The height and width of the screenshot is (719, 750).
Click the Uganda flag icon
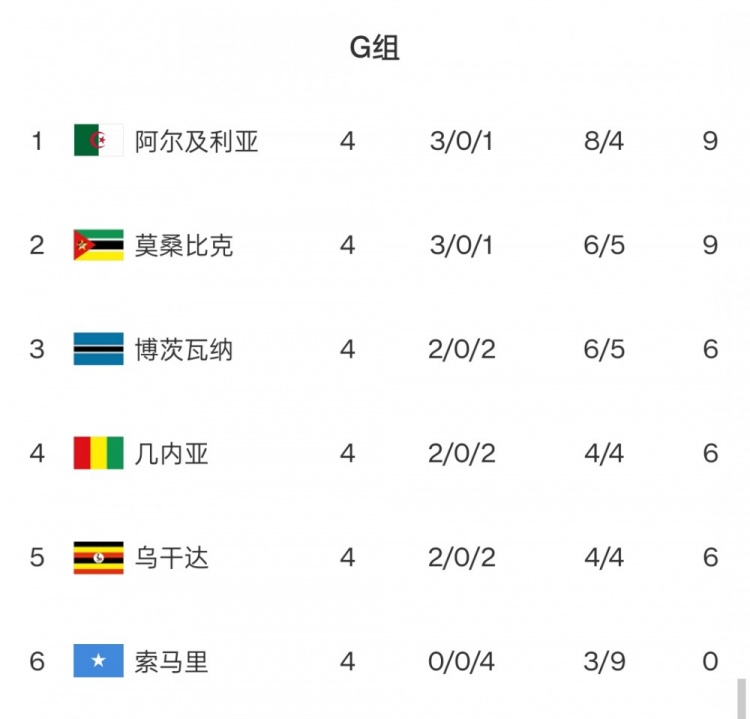(98, 557)
